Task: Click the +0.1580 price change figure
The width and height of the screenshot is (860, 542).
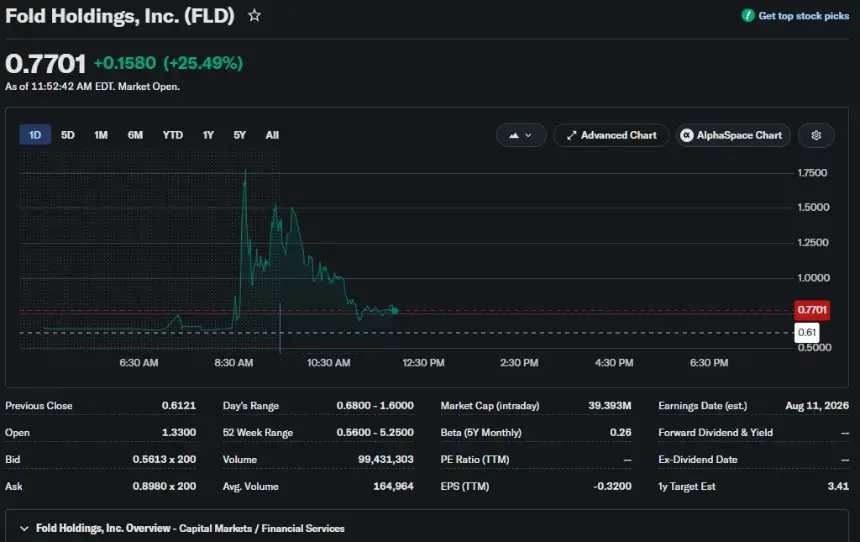Action: [125, 63]
